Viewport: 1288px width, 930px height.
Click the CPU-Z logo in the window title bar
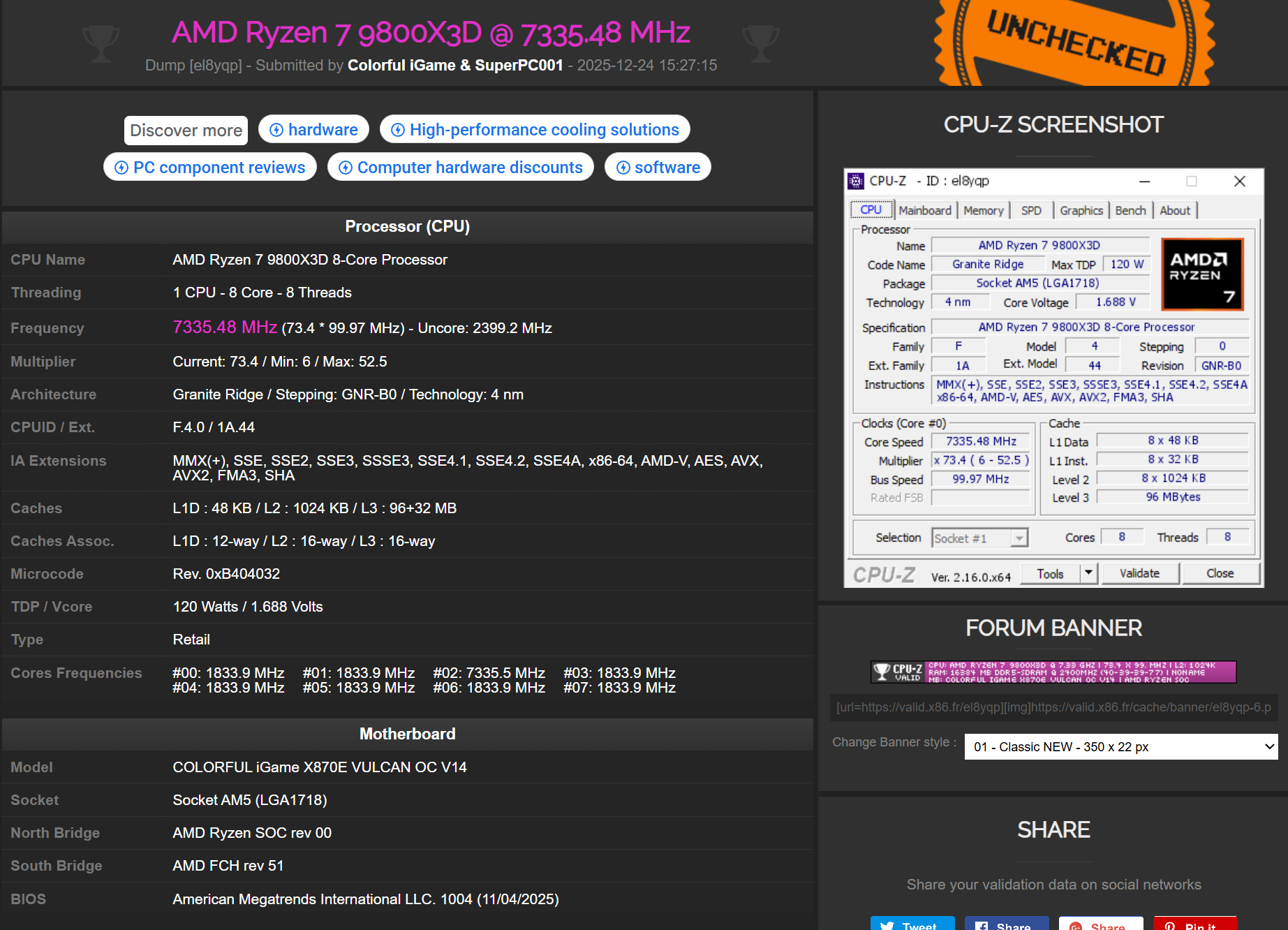pyautogui.click(x=857, y=181)
